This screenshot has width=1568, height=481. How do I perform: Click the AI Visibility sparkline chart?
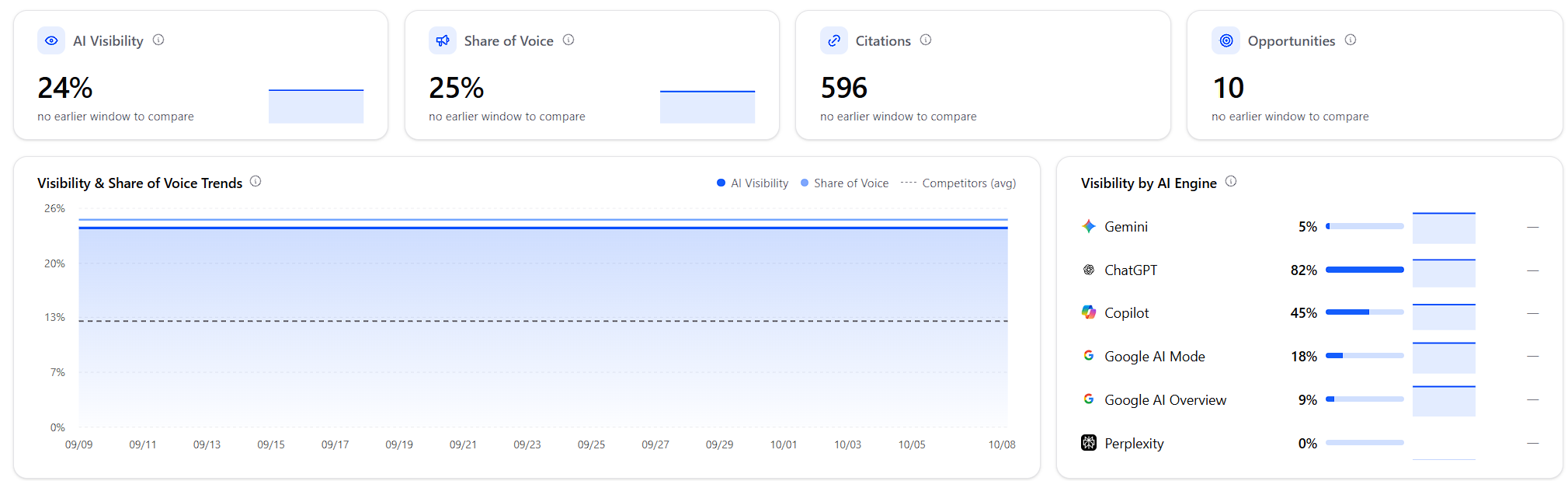pos(316,106)
